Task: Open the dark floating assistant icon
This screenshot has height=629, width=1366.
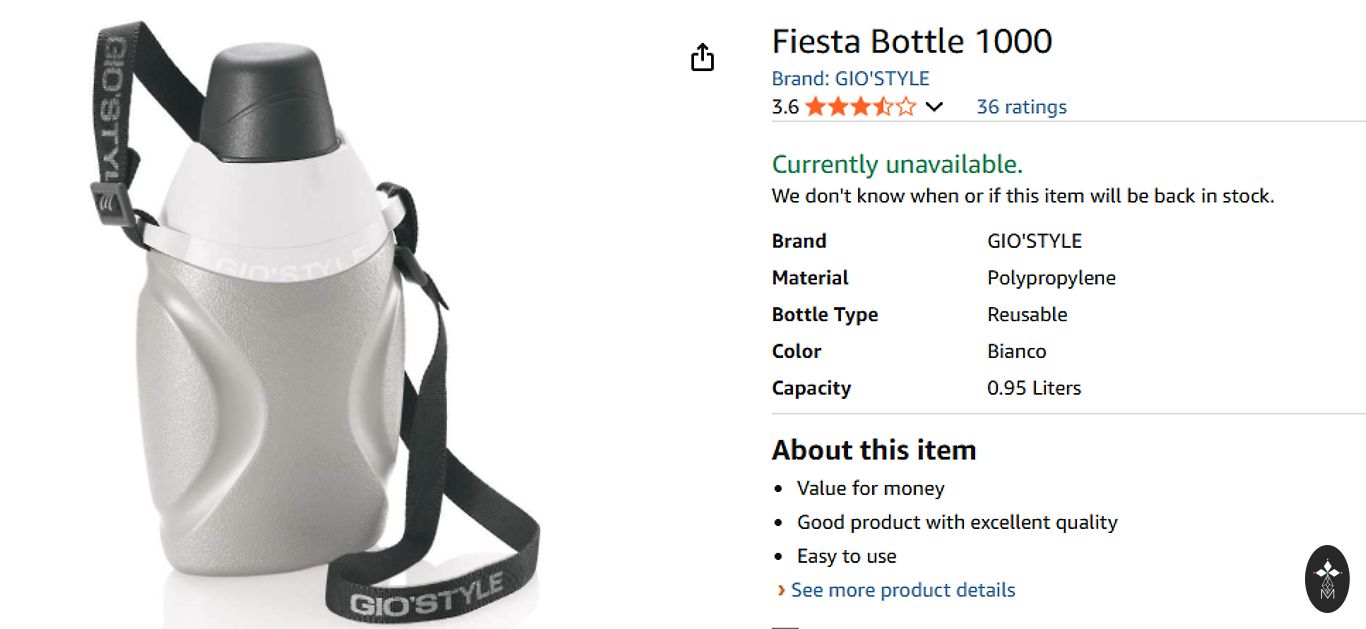Action: tap(1327, 579)
